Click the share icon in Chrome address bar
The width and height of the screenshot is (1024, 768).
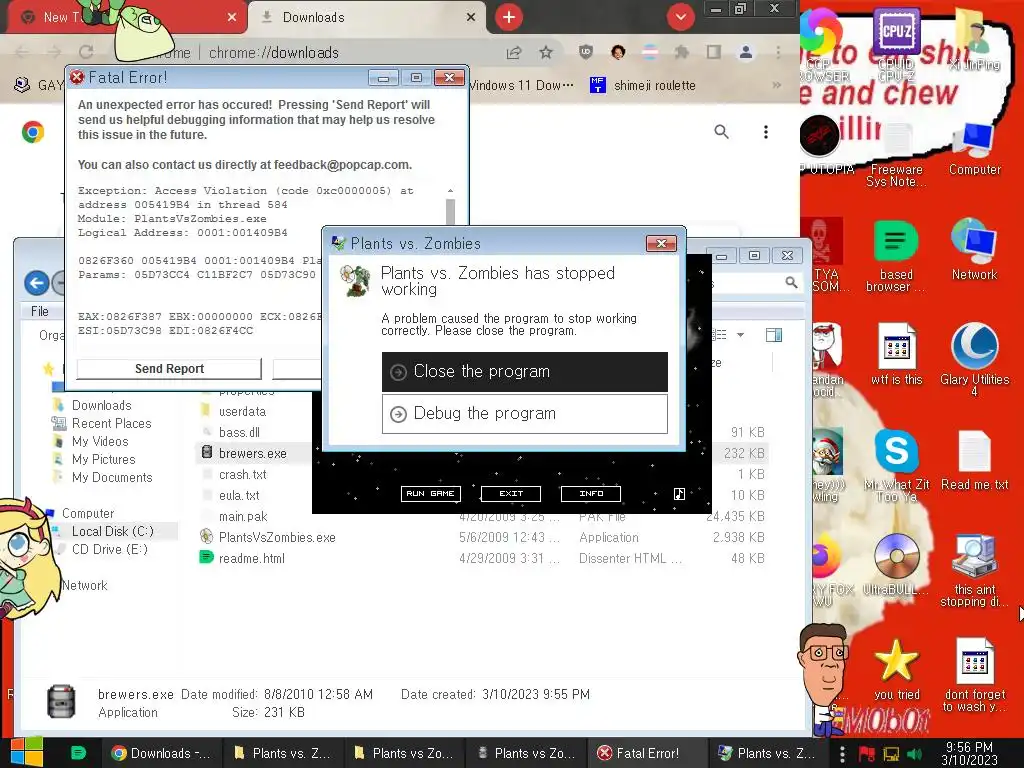click(514, 52)
